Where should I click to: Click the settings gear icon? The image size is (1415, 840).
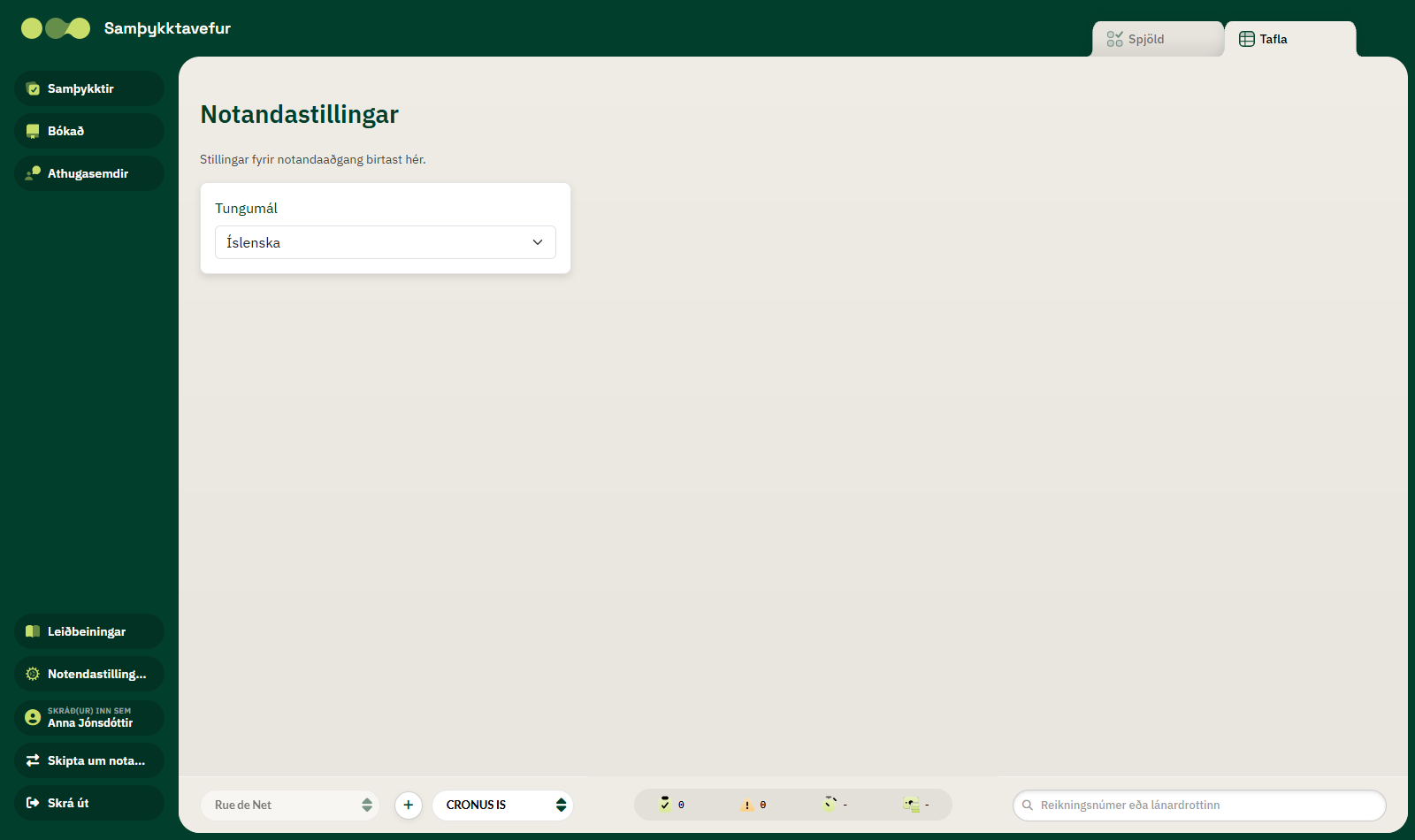tap(33, 674)
